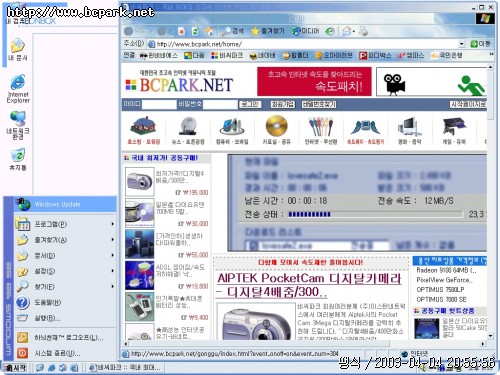Click the Media globe toolbar button

(x=306, y=31)
